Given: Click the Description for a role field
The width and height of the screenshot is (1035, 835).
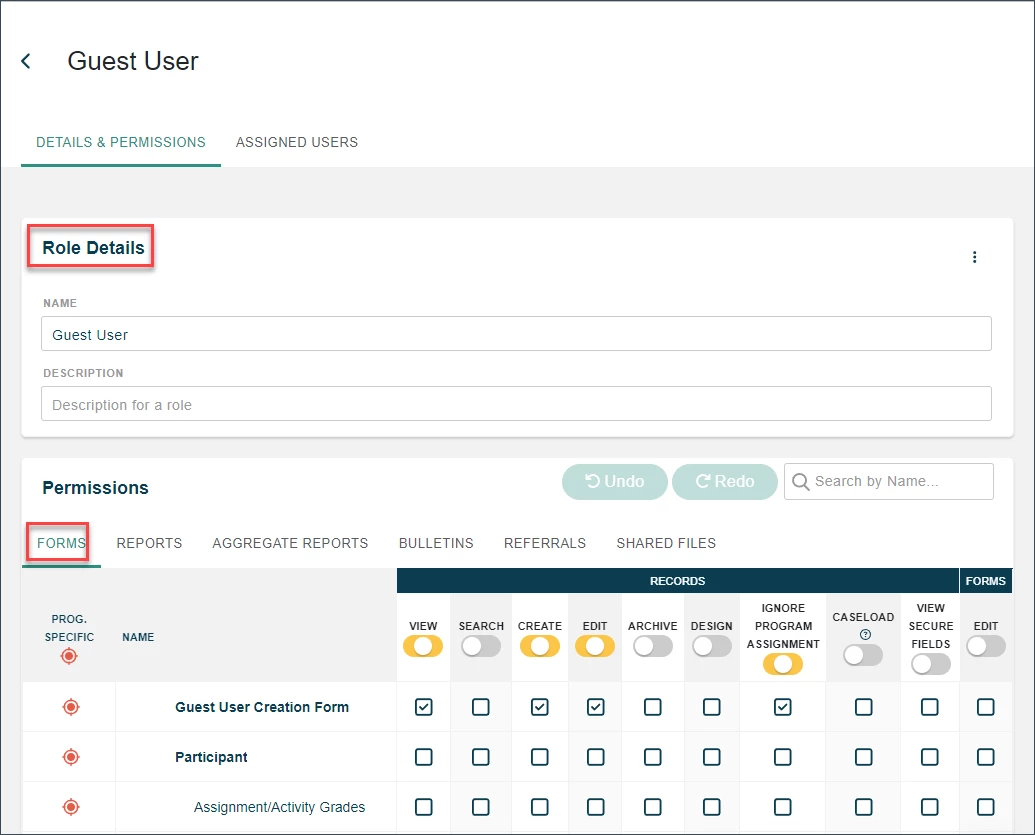Looking at the screenshot, I should pyautogui.click(x=516, y=404).
